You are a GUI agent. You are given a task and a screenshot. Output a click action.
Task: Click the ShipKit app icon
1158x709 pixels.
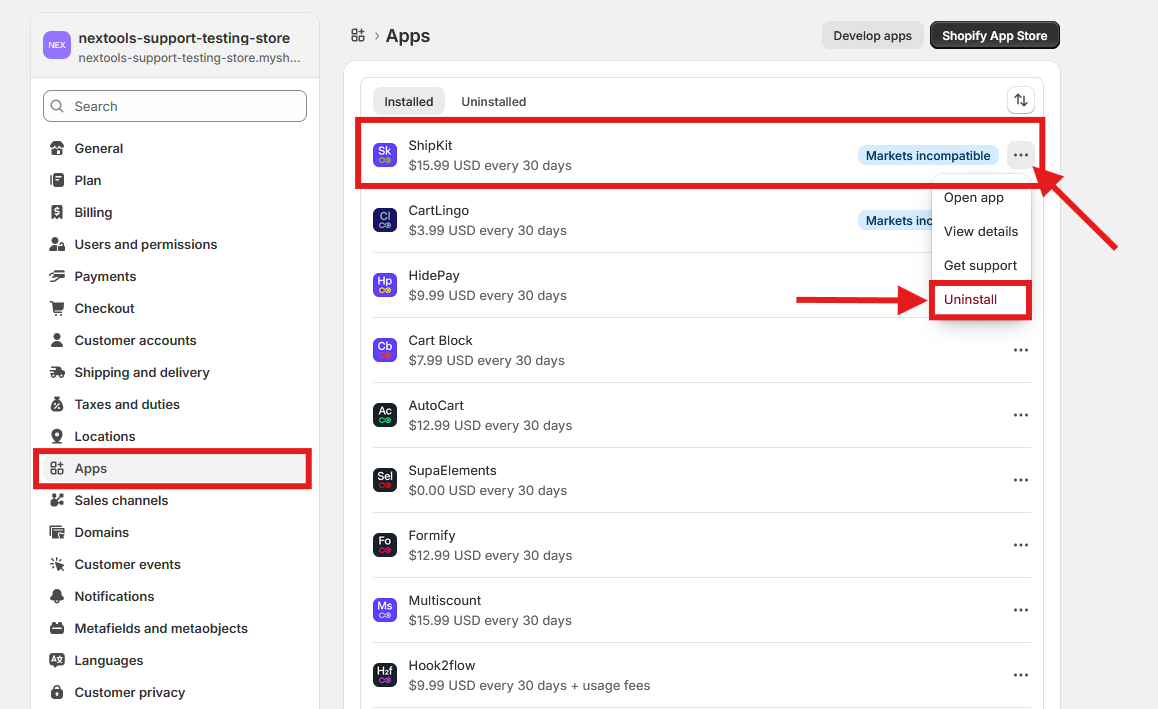(385, 155)
